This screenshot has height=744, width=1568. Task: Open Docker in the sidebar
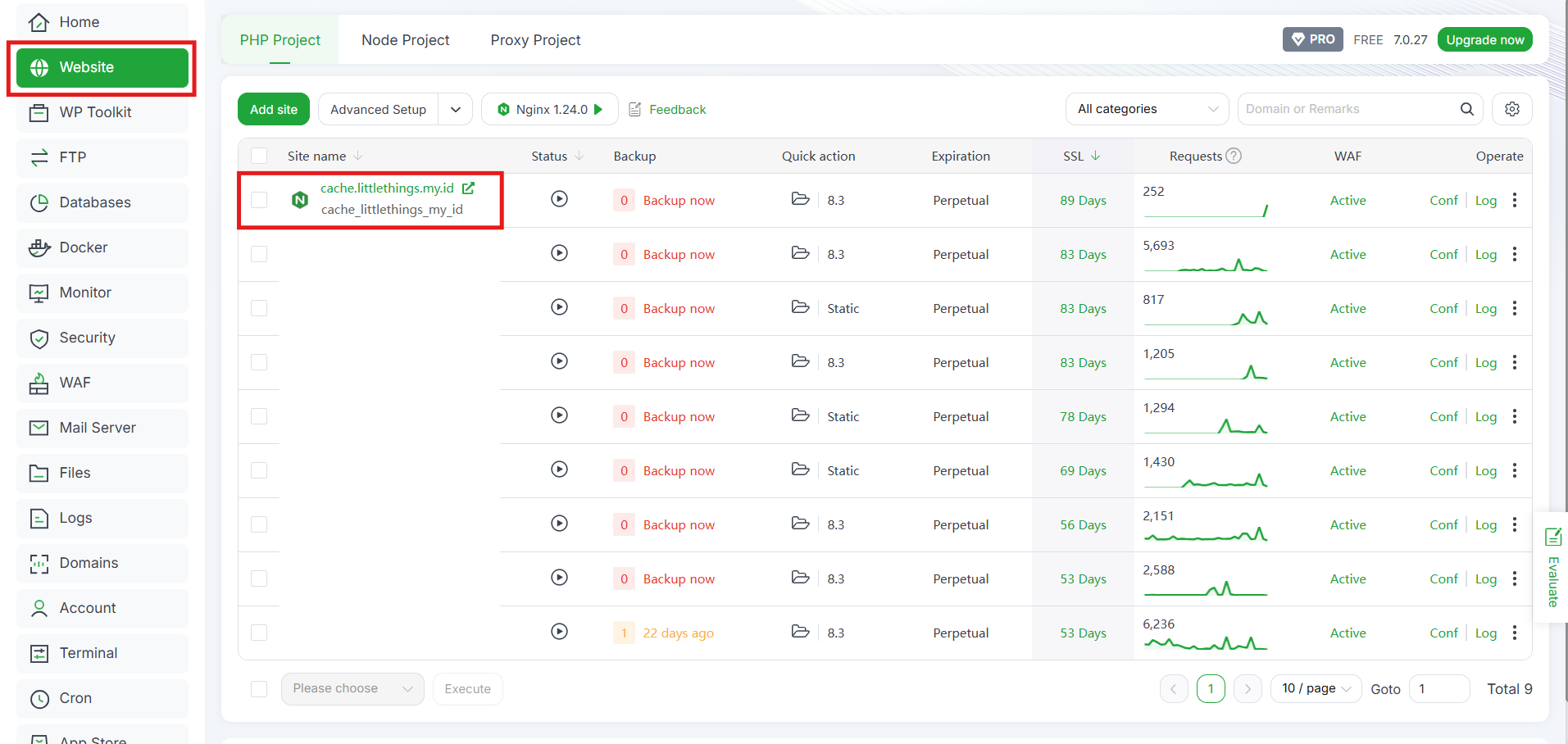pyautogui.click(x=102, y=247)
